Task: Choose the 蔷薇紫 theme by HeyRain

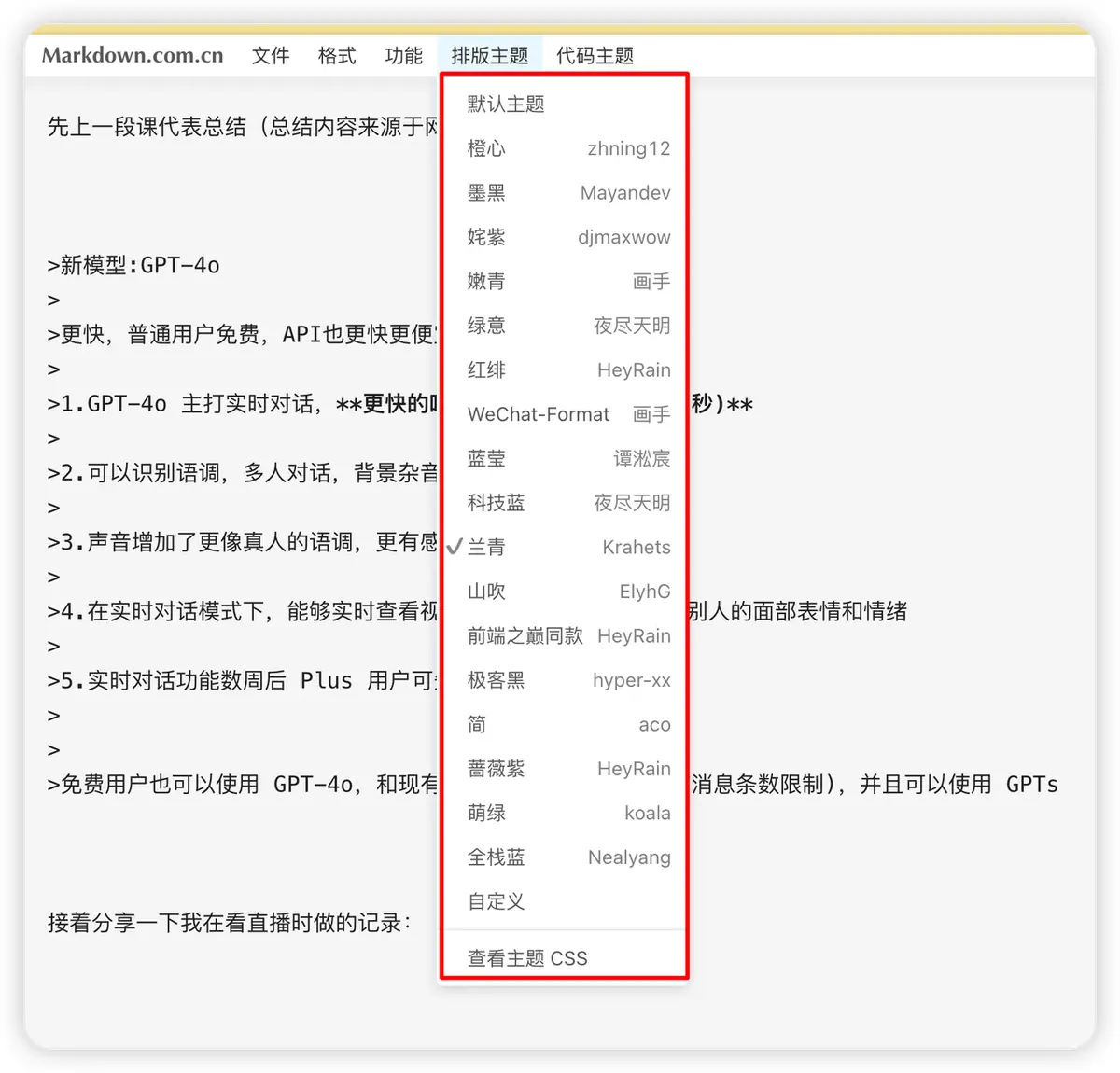Action: 565,769
